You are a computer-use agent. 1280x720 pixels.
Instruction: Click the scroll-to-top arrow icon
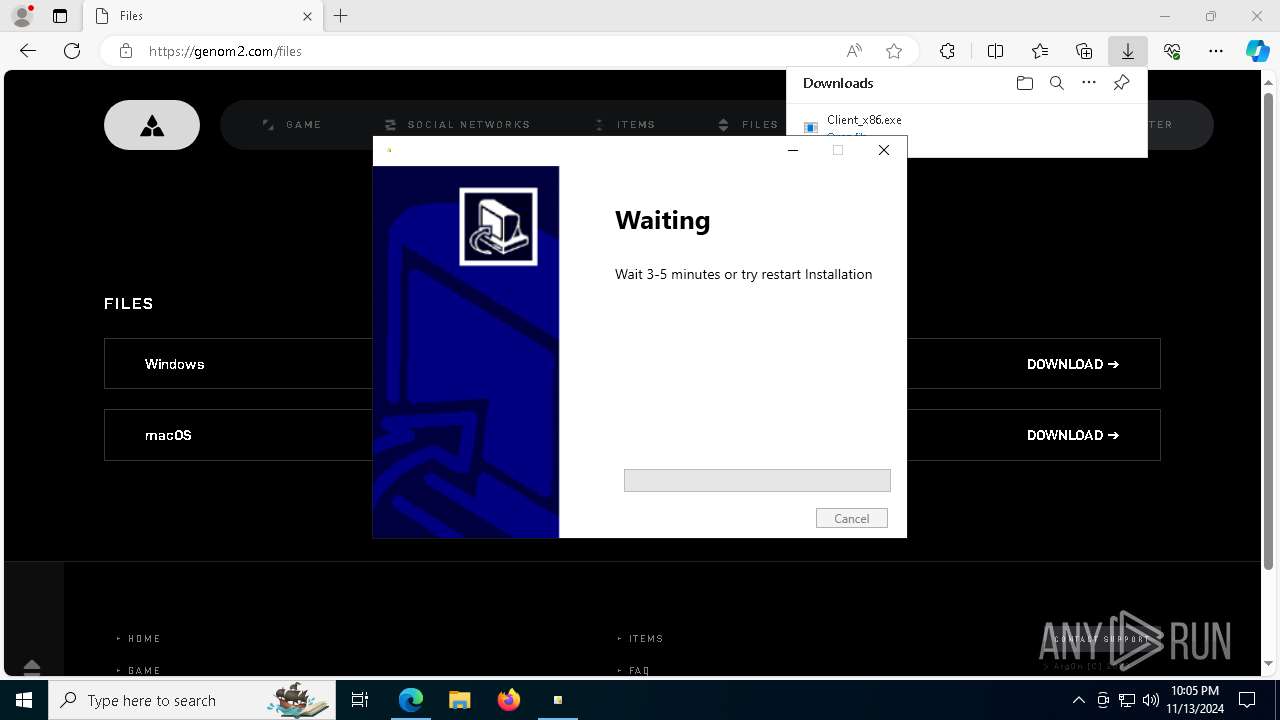tap(32, 666)
